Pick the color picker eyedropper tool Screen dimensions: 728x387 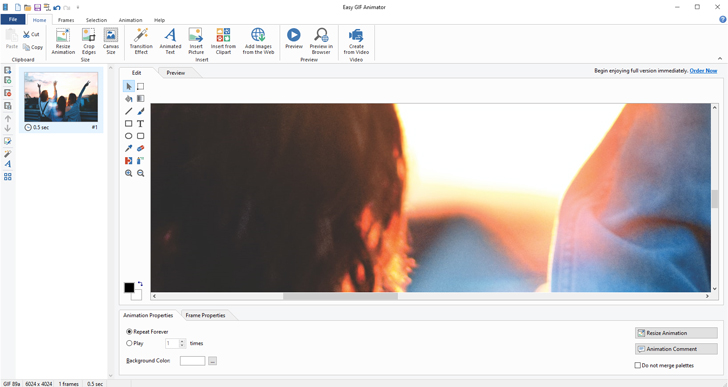point(129,148)
